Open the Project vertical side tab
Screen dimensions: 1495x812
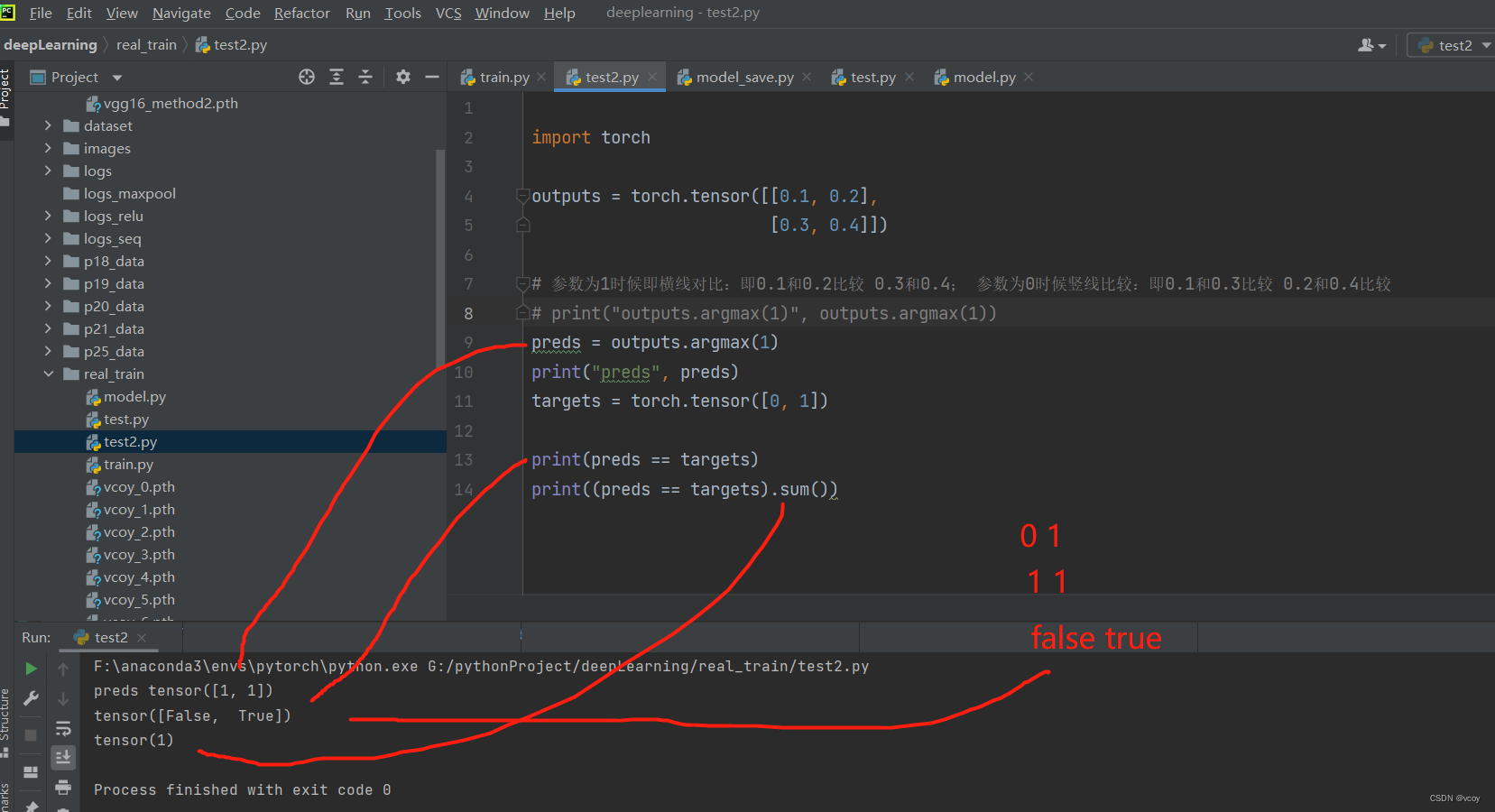pyautogui.click(x=5, y=97)
